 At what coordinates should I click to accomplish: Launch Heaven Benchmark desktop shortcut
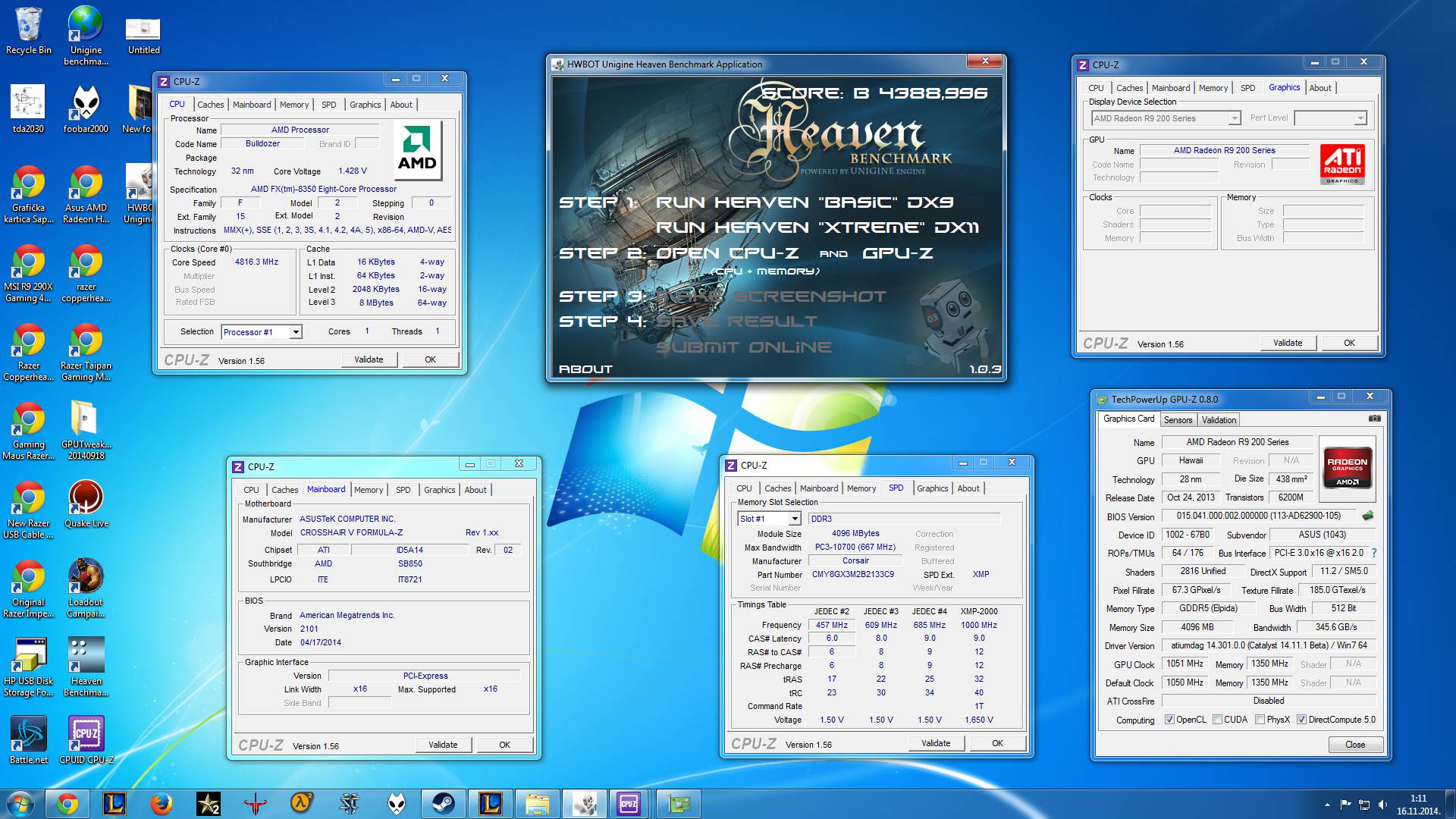pyautogui.click(x=86, y=667)
